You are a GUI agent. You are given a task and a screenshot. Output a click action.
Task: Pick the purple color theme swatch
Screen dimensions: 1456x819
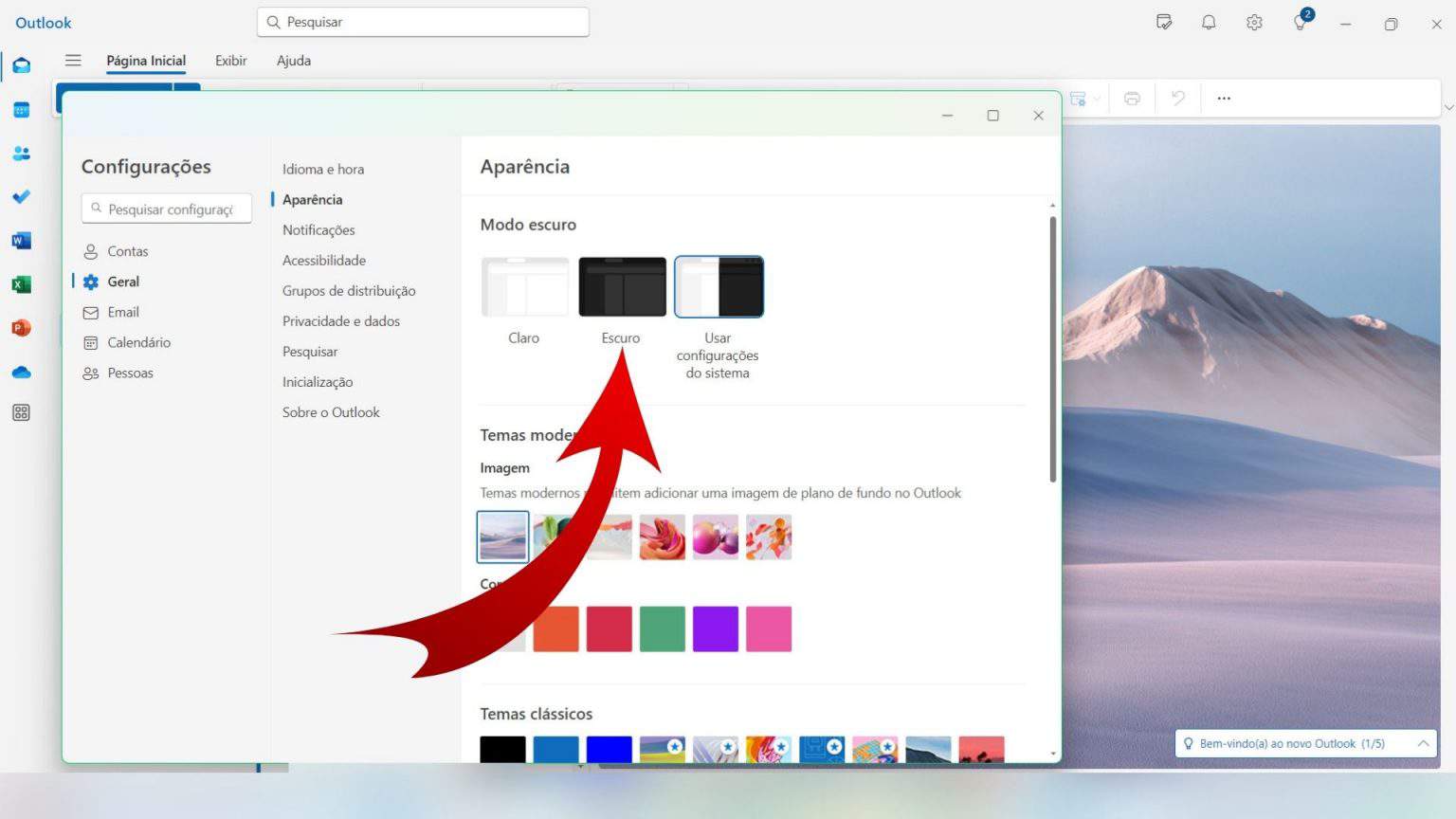click(x=715, y=629)
